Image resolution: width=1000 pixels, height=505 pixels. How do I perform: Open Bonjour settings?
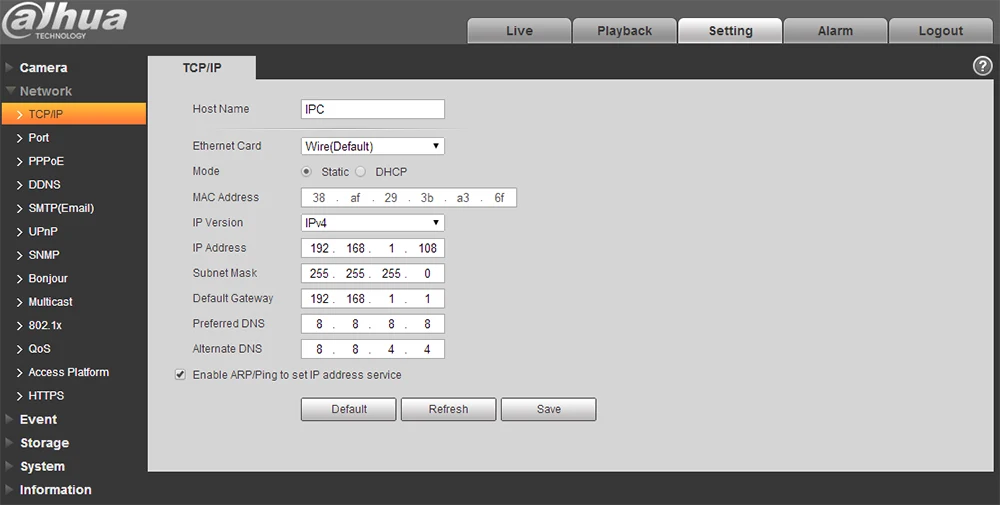pyautogui.click(x=48, y=279)
